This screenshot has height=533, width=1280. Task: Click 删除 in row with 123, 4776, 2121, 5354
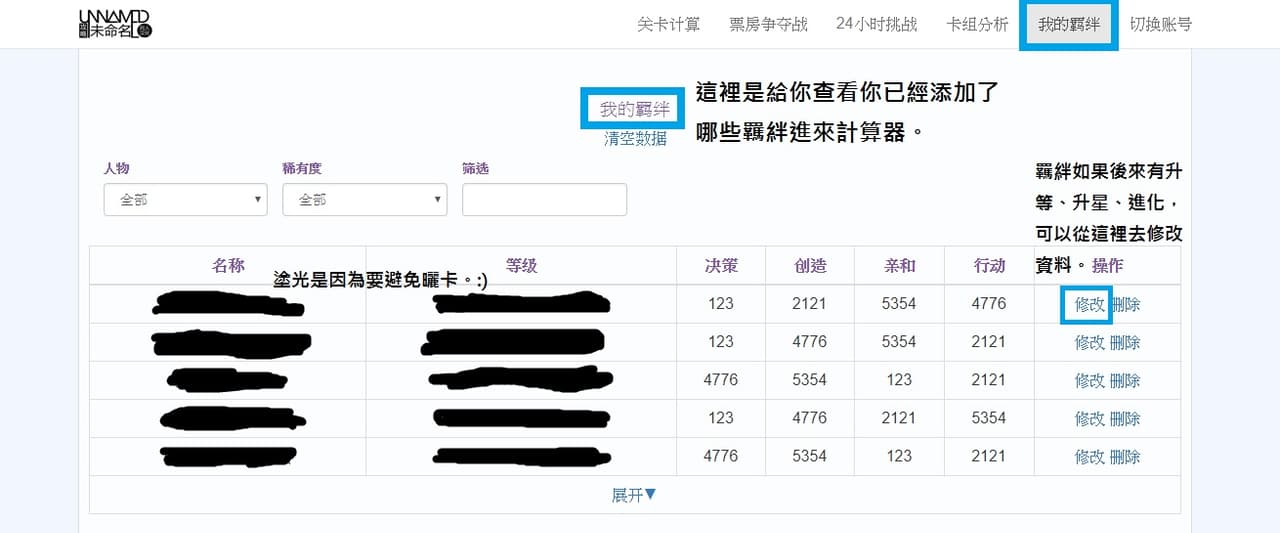tap(1125, 418)
